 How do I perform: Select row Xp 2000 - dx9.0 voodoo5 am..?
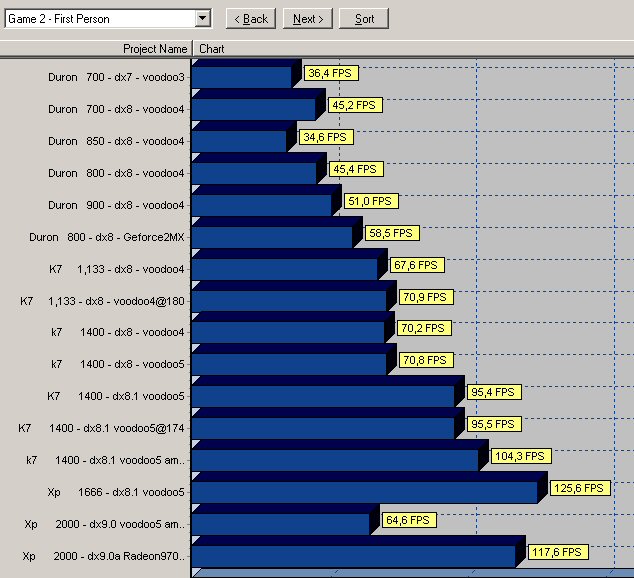(104, 524)
